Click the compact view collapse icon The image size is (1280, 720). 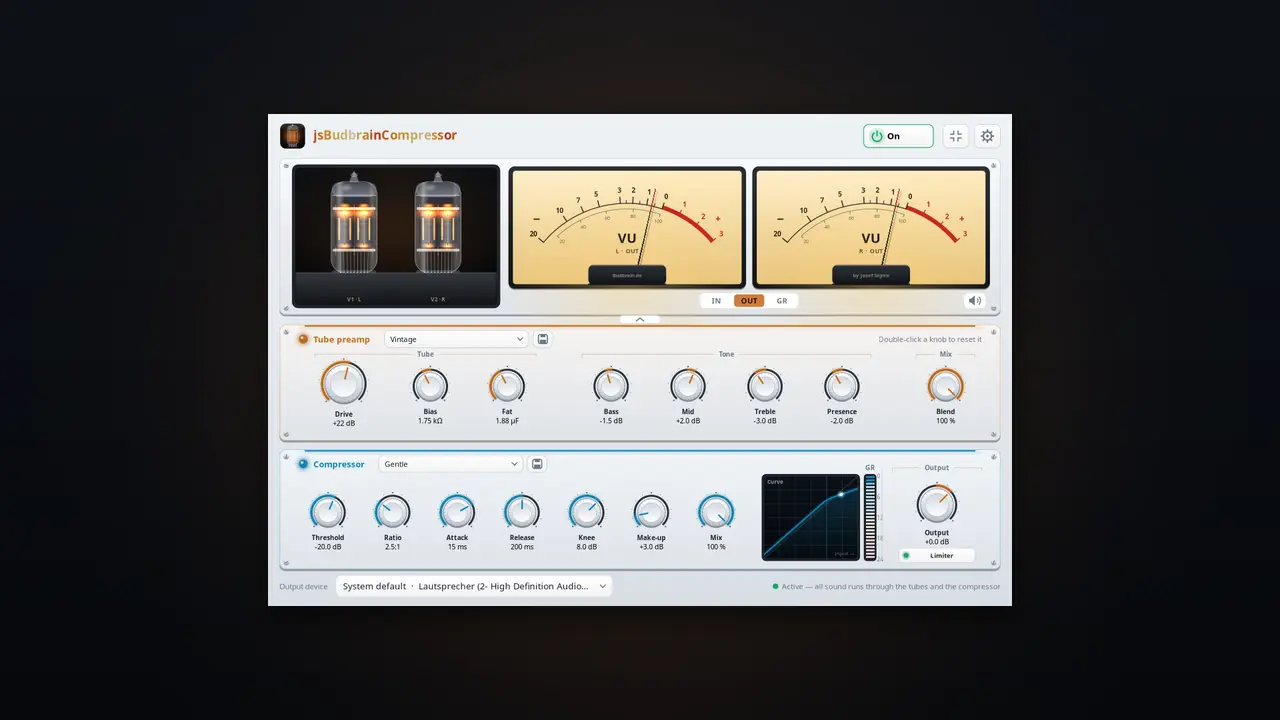[x=955, y=136]
